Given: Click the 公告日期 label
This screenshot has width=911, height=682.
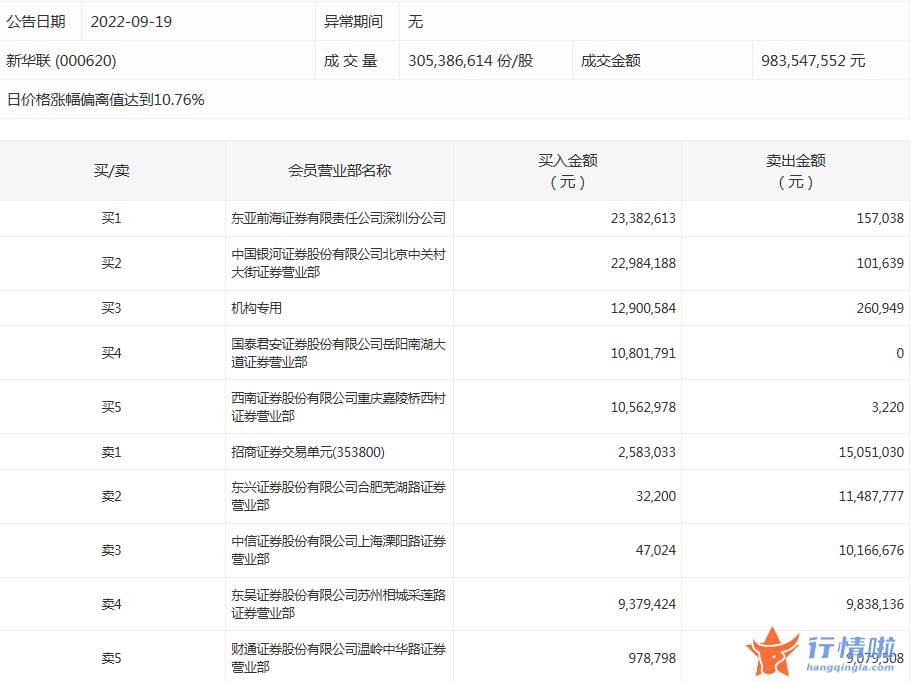Looking at the screenshot, I should [36, 21].
